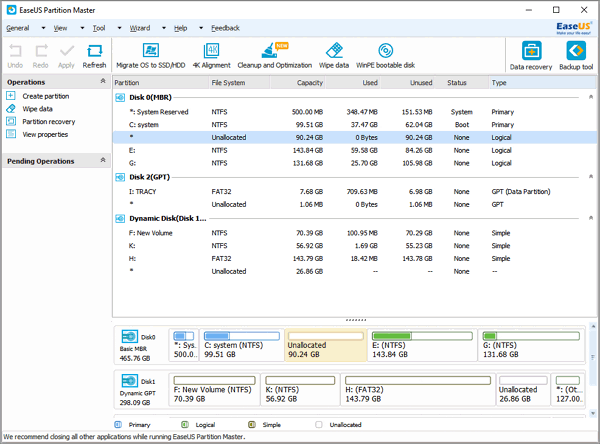Click the Disk 0(MBR) disk icon in list
600x444 pixels.
[x=120, y=98]
